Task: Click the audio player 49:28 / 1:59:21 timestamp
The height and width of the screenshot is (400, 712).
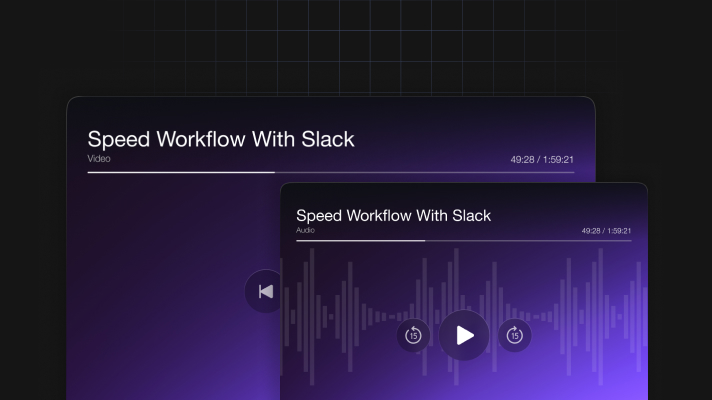Action: point(606,230)
